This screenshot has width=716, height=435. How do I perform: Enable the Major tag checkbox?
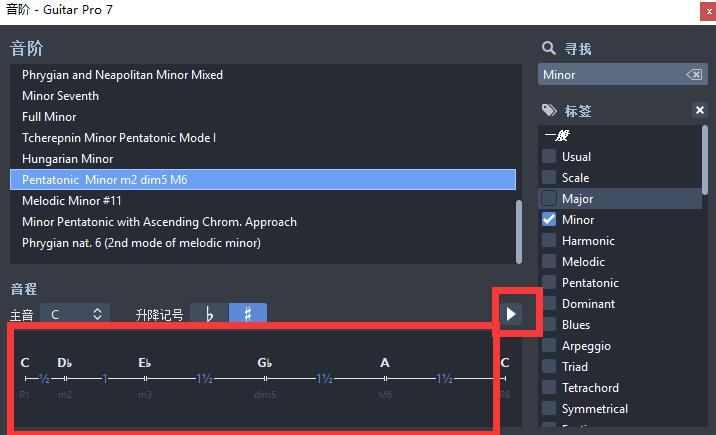pos(549,199)
